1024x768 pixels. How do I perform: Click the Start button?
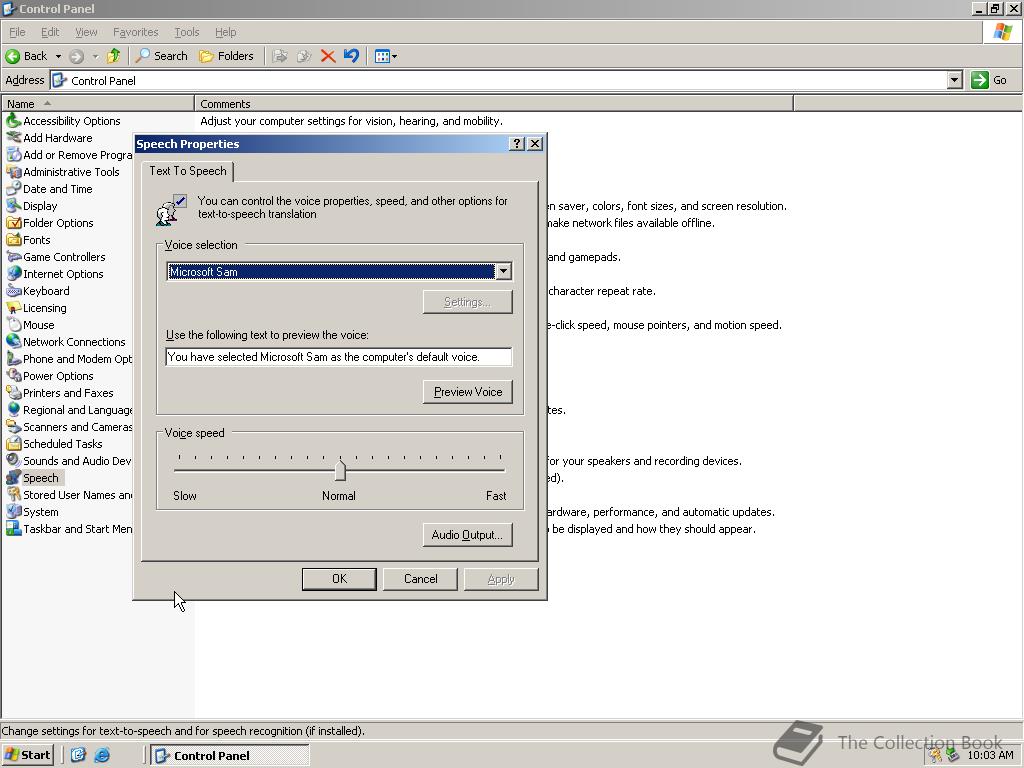27,755
